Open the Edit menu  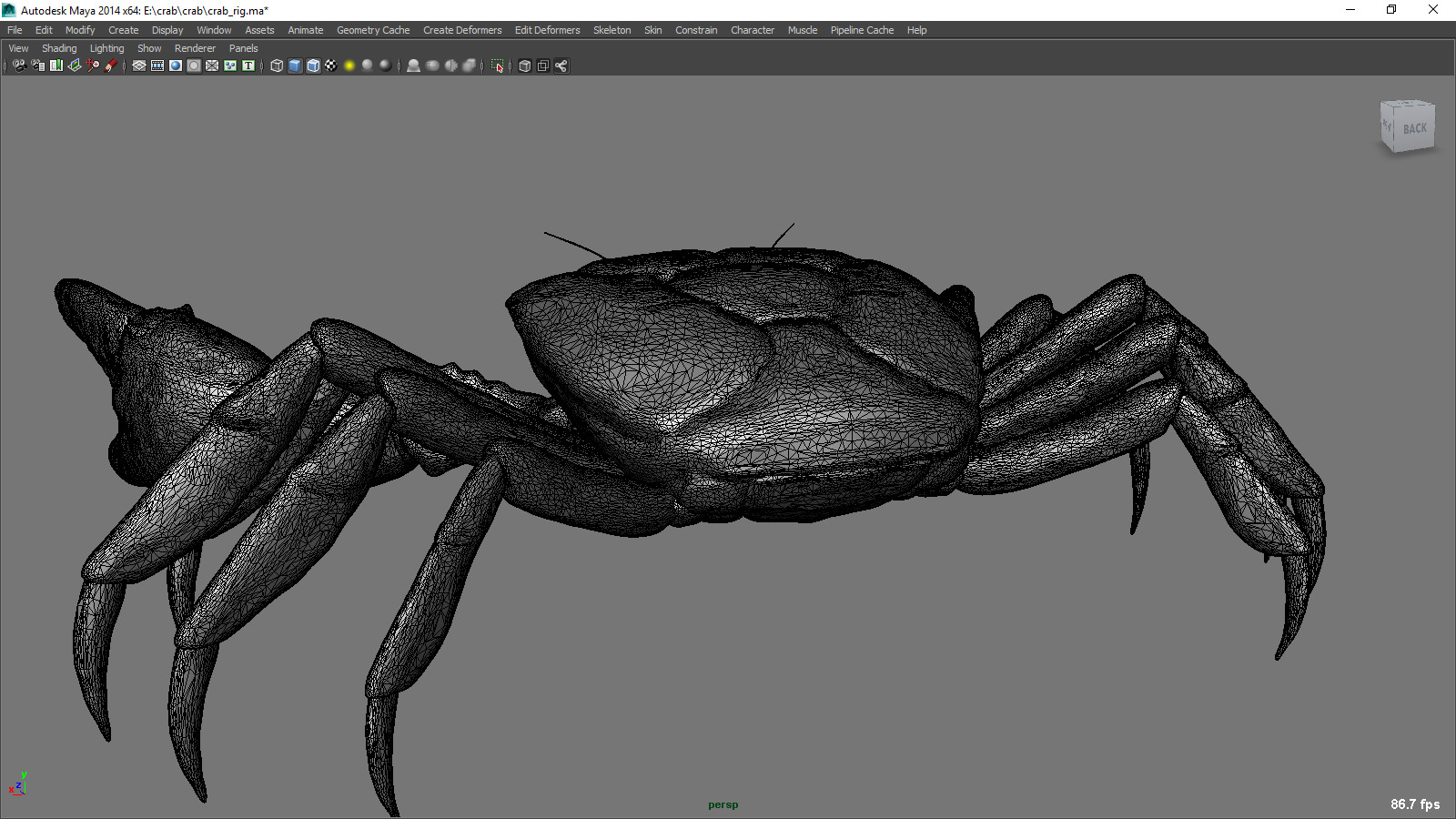coord(44,30)
